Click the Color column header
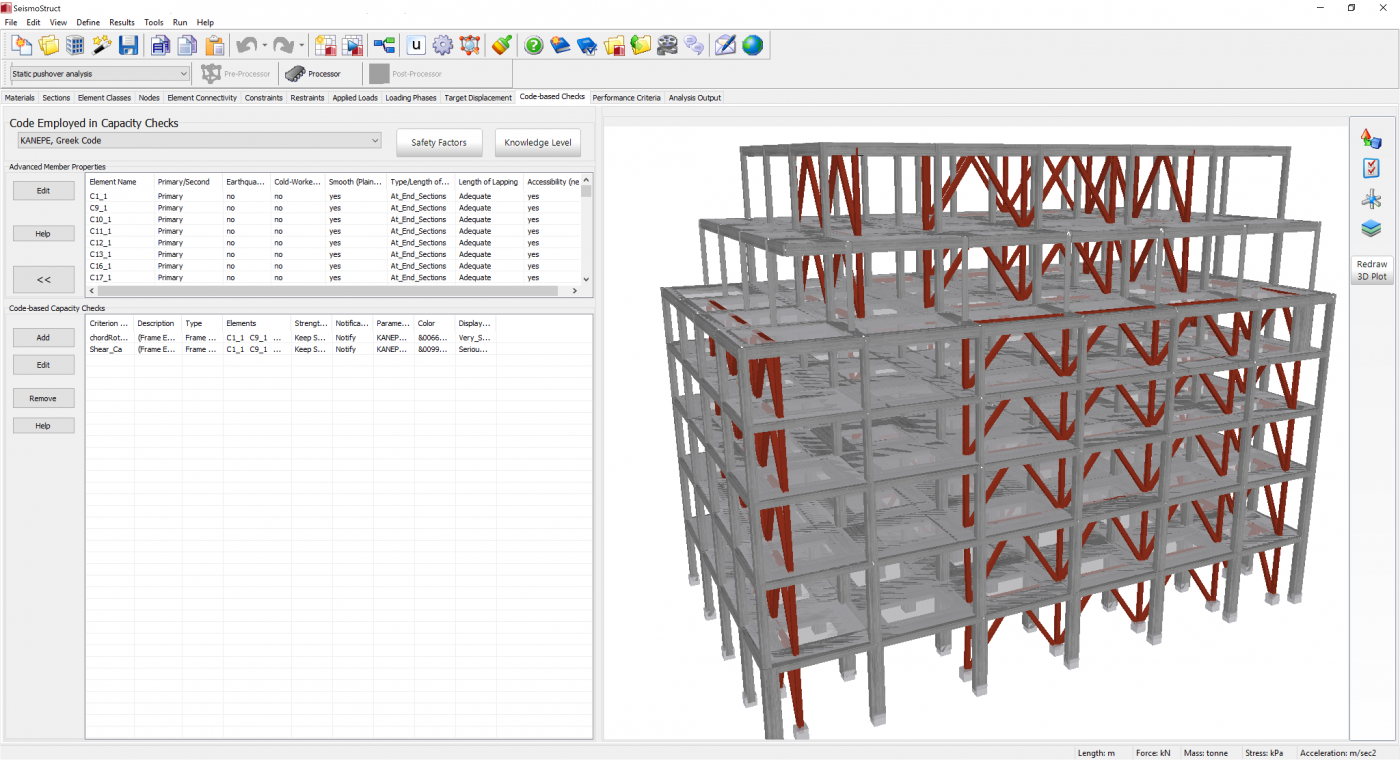Screen dimensions: 1400x760 point(435,324)
